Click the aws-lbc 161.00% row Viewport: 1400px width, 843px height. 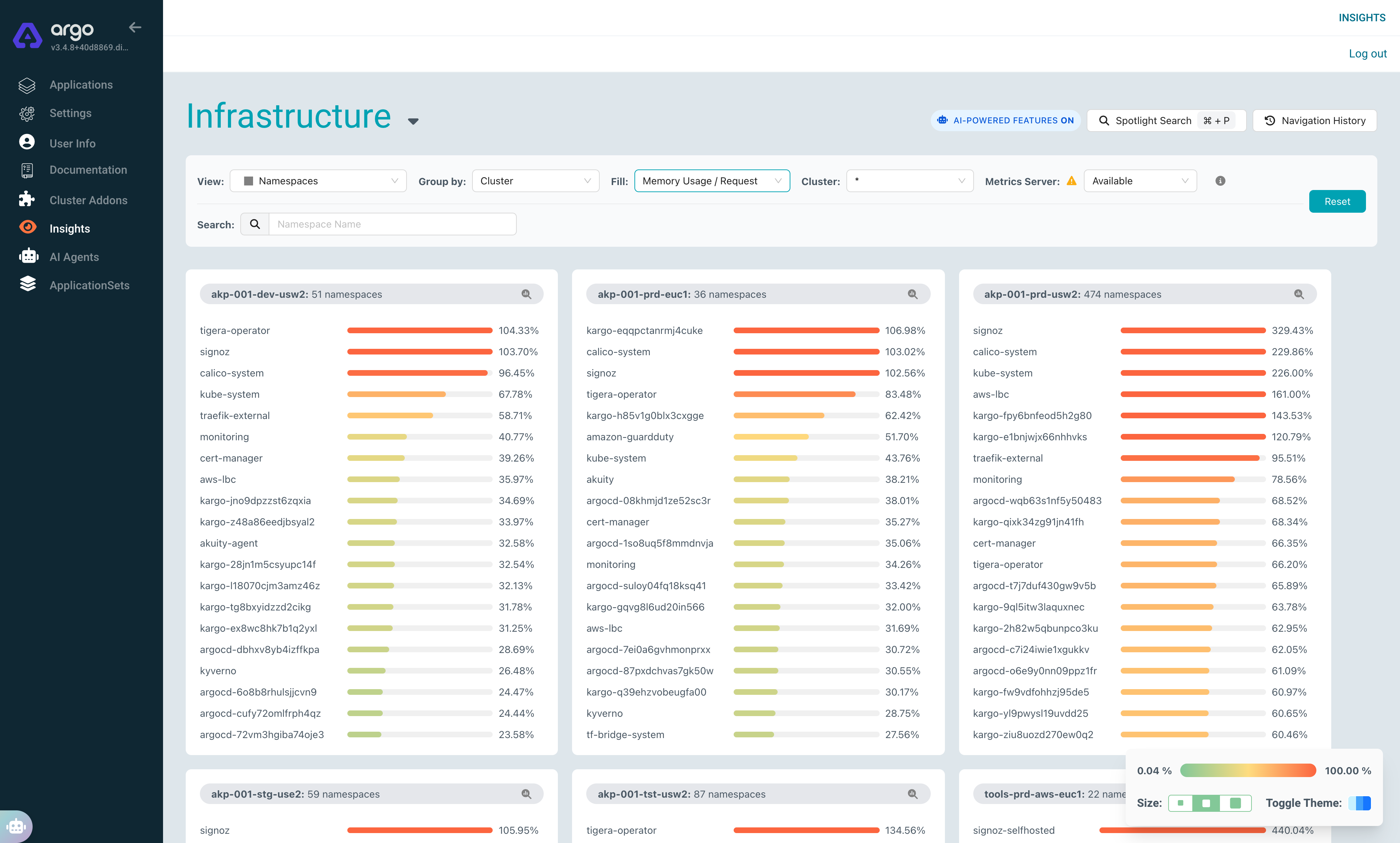(x=1144, y=394)
